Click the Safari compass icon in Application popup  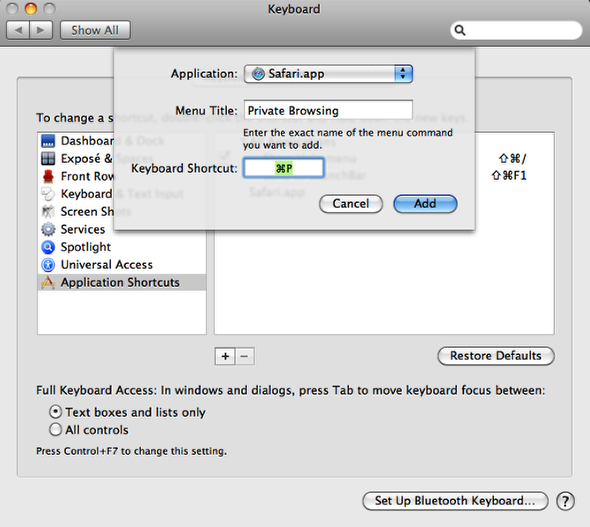click(259, 74)
